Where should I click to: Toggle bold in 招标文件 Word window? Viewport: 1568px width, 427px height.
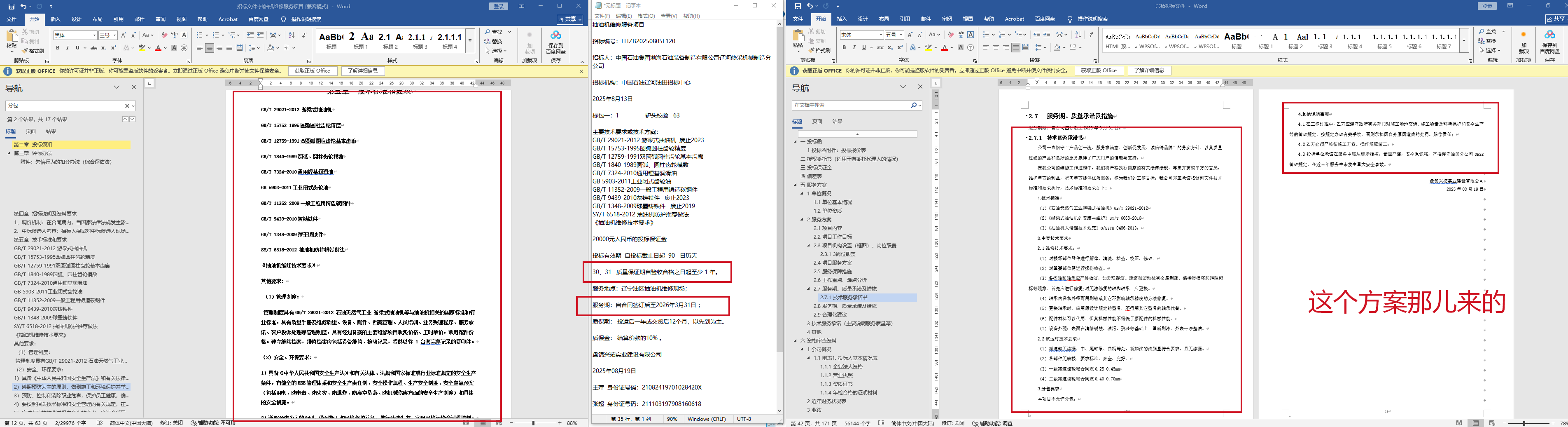pos(58,47)
